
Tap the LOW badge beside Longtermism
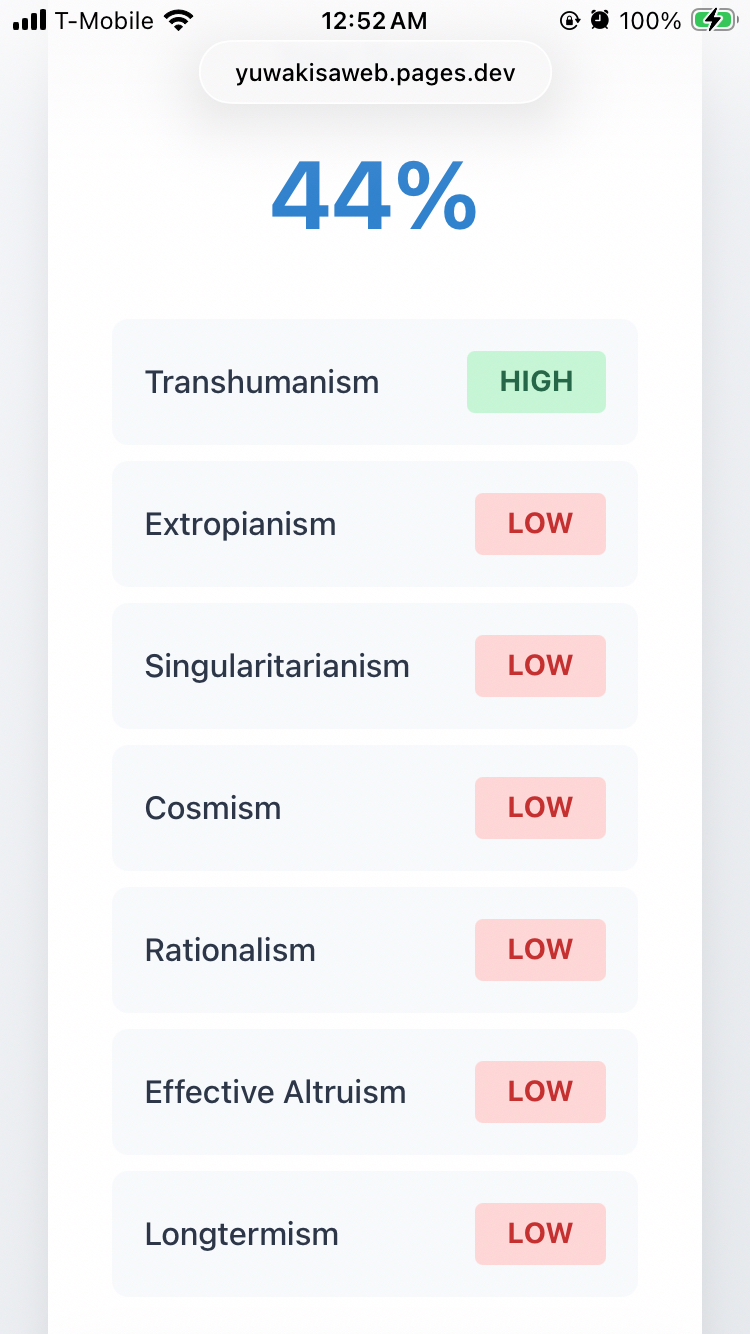point(540,1234)
